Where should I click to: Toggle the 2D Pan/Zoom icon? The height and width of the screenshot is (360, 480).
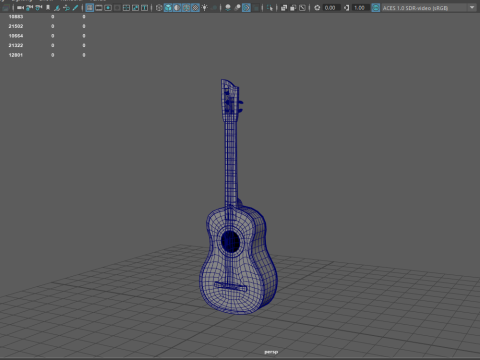pos(66,7)
